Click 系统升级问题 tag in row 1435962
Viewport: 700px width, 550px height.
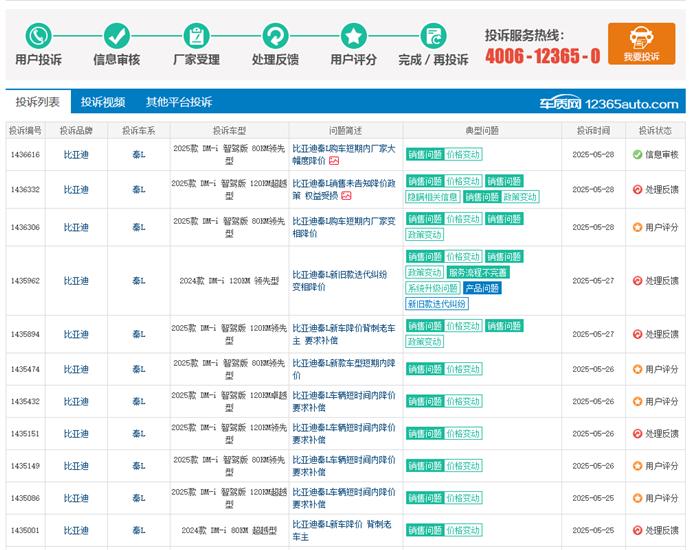pyautogui.click(x=433, y=288)
